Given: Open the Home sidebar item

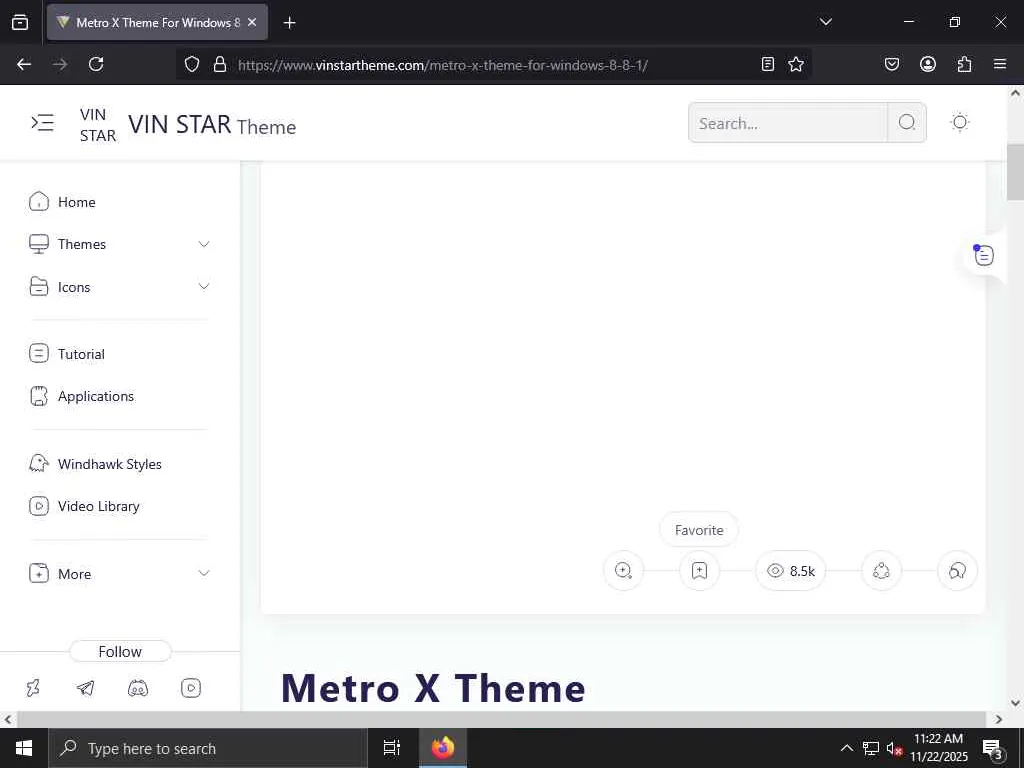Looking at the screenshot, I should [x=76, y=202].
